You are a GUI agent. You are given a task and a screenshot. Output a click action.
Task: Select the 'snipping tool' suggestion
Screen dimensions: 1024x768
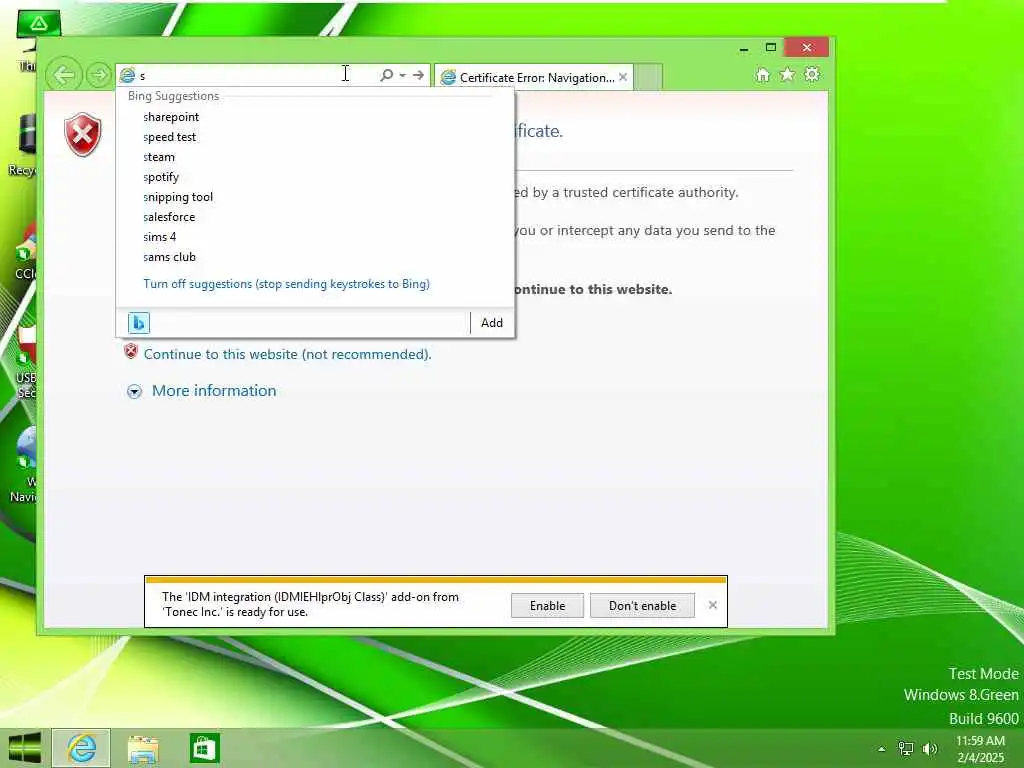(x=315, y=197)
